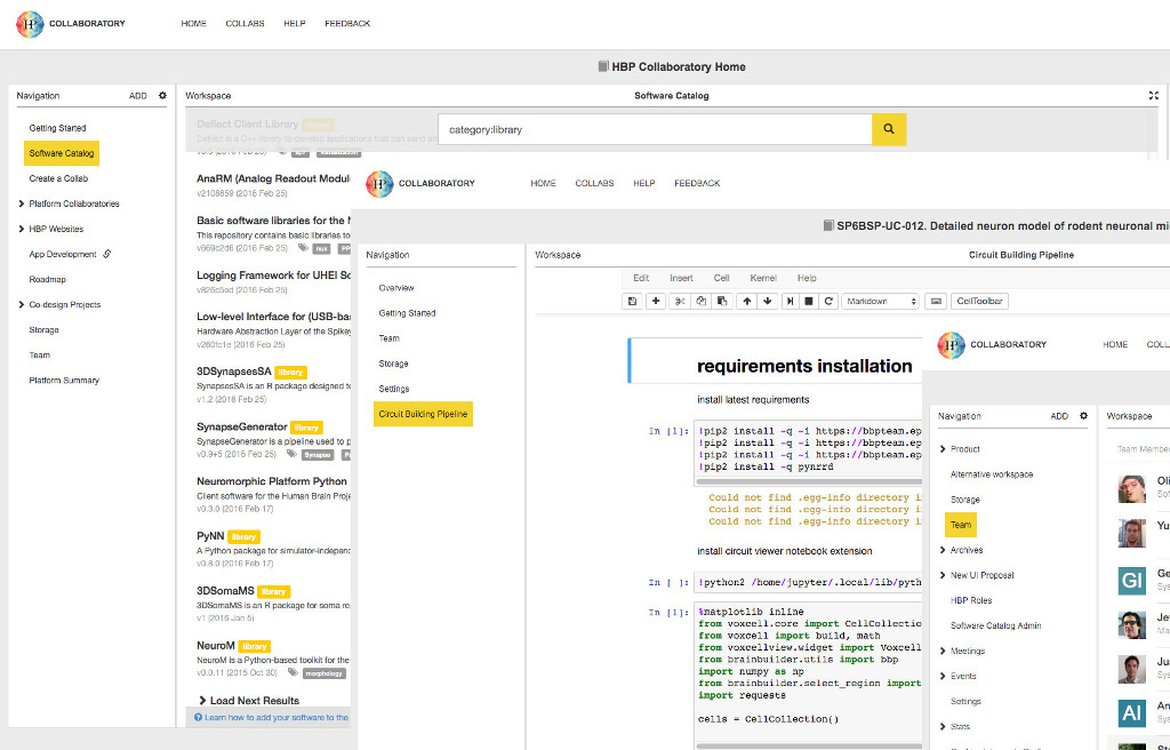Save the notebook with the floppy disk icon

(633, 301)
